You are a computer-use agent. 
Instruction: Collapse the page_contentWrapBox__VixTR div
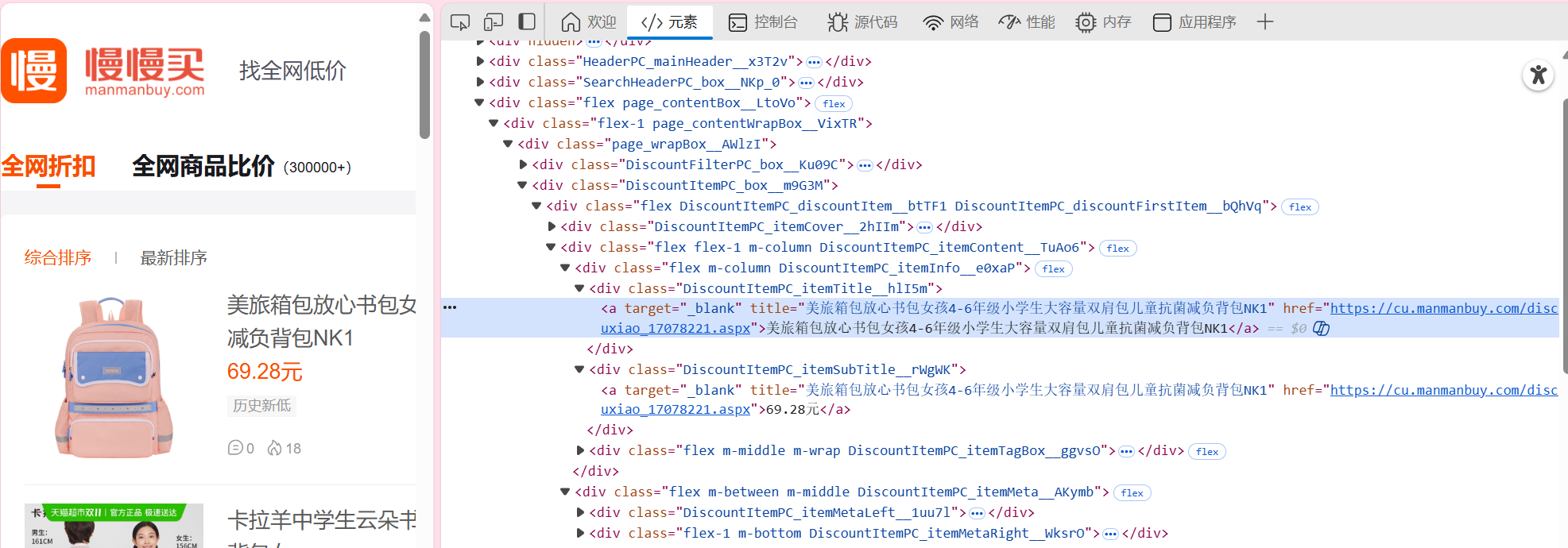tap(494, 123)
